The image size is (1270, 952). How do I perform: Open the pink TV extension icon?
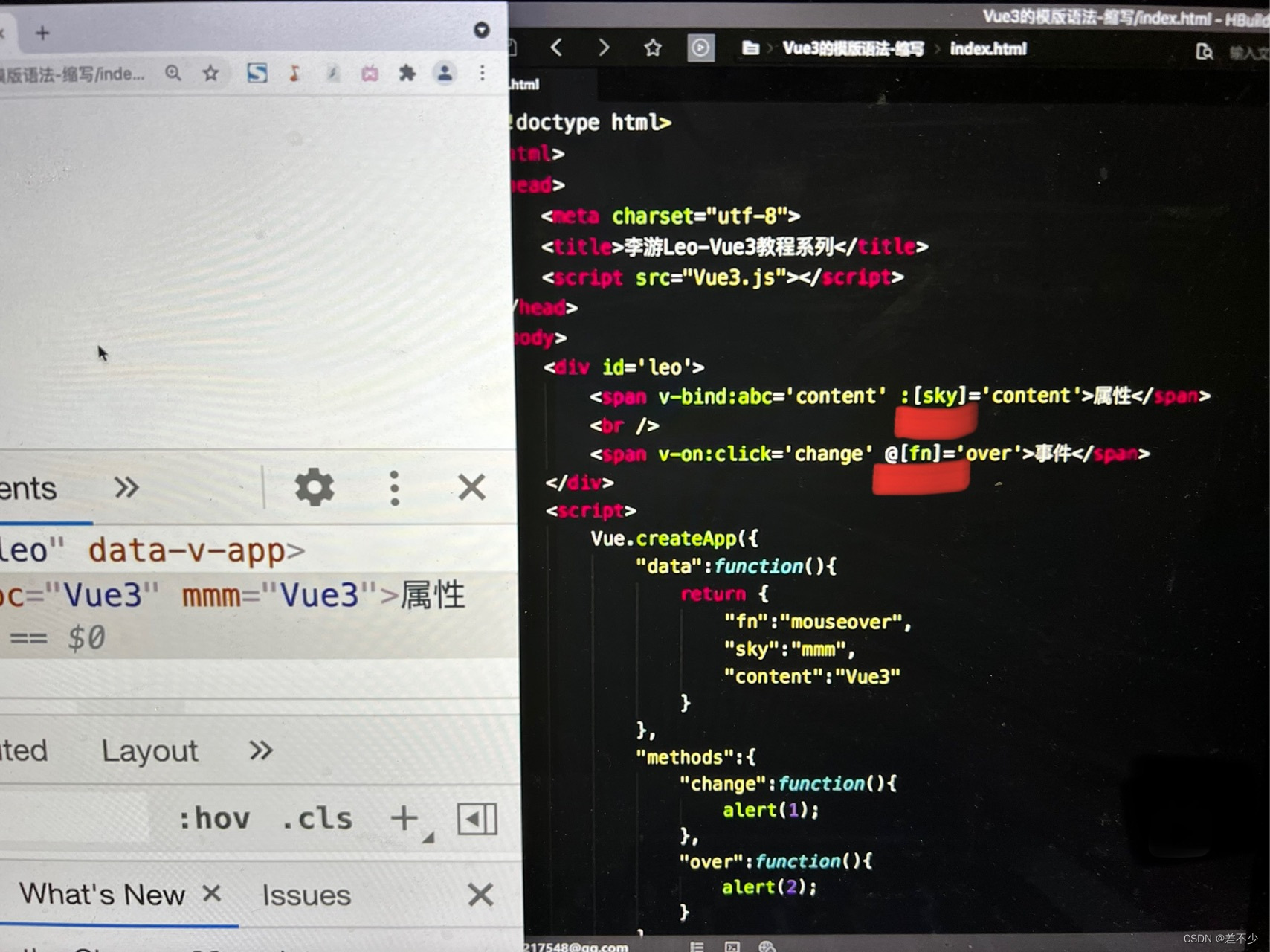tap(370, 73)
